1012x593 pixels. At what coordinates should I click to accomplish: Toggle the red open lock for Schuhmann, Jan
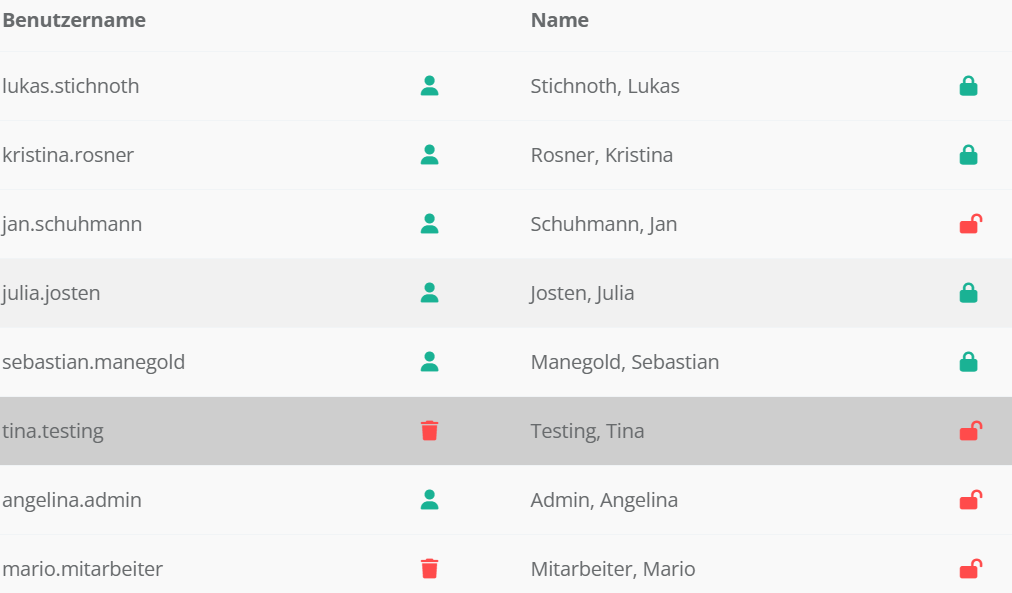(x=969, y=224)
